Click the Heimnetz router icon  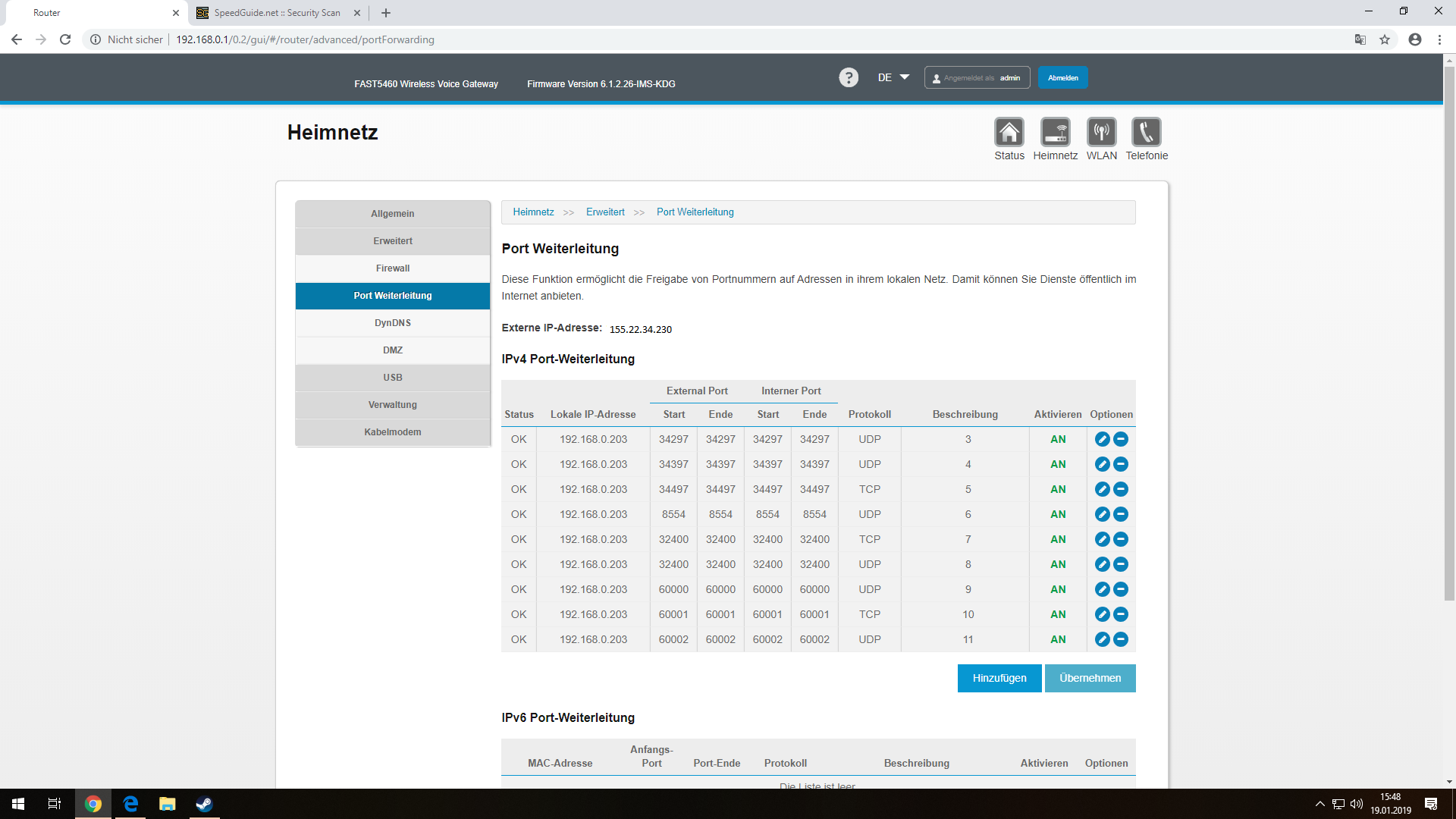click(1055, 133)
